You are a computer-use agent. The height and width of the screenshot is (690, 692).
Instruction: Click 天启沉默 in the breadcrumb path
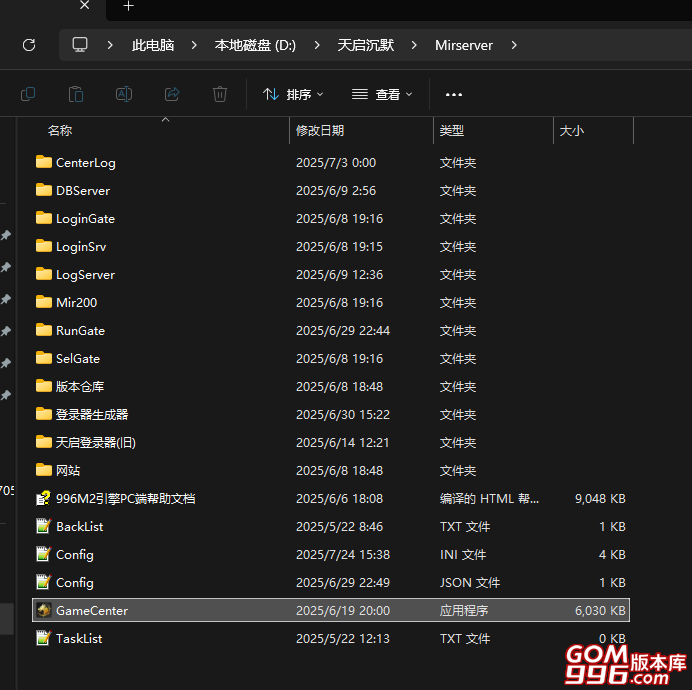pyautogui.click(x=365, y=45)
